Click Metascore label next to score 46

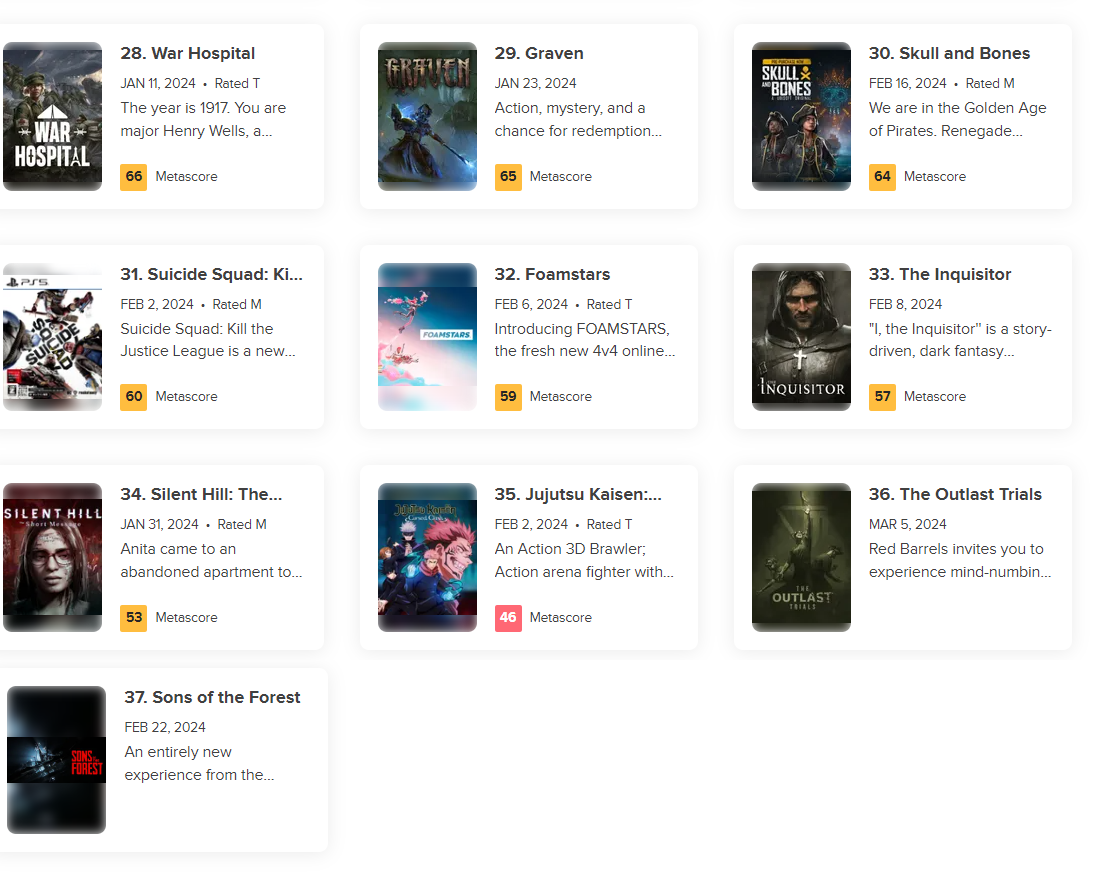(x=560, y=618)
